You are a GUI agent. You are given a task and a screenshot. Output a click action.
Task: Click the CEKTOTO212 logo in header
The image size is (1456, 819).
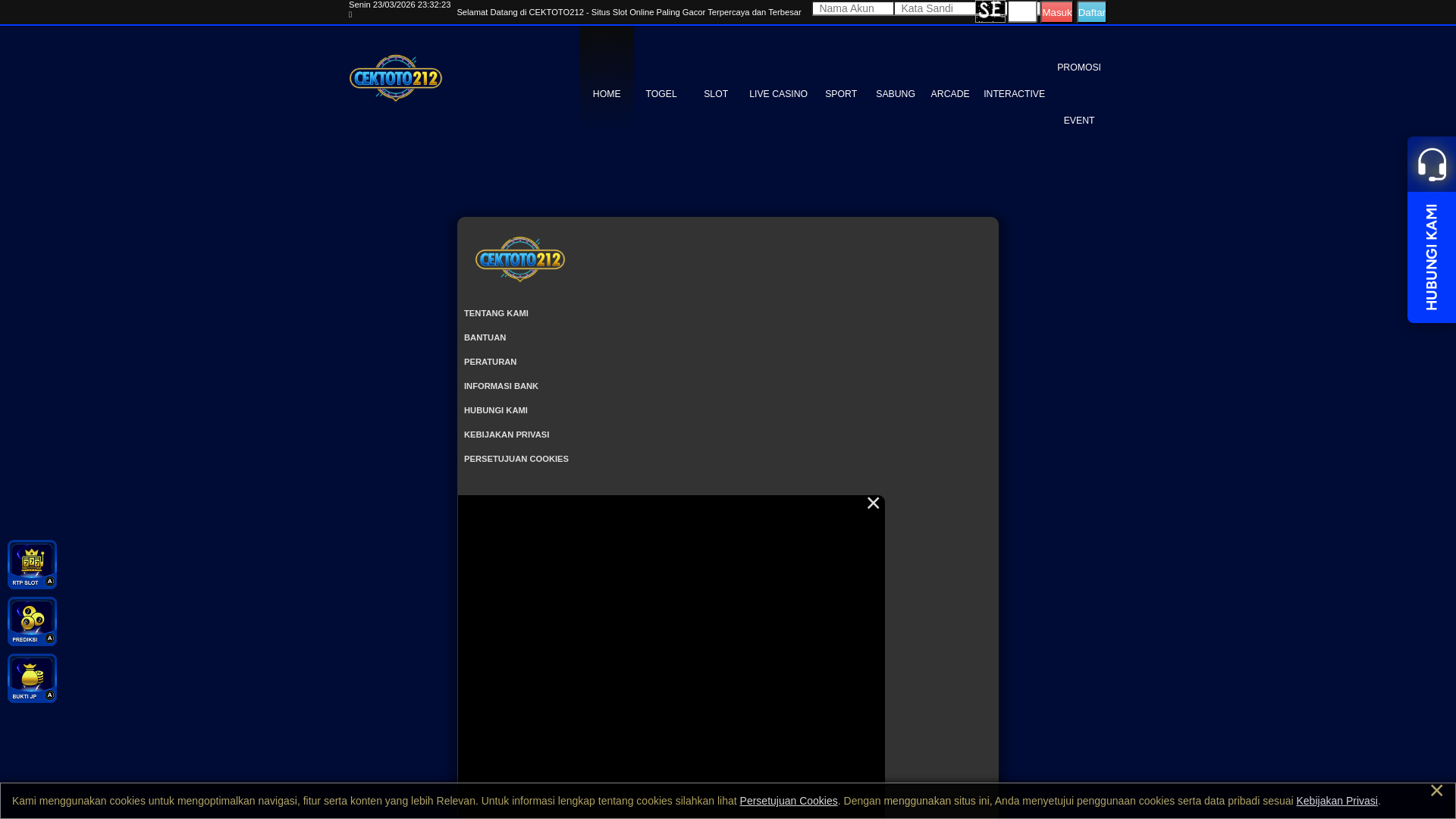coord(396,78)
